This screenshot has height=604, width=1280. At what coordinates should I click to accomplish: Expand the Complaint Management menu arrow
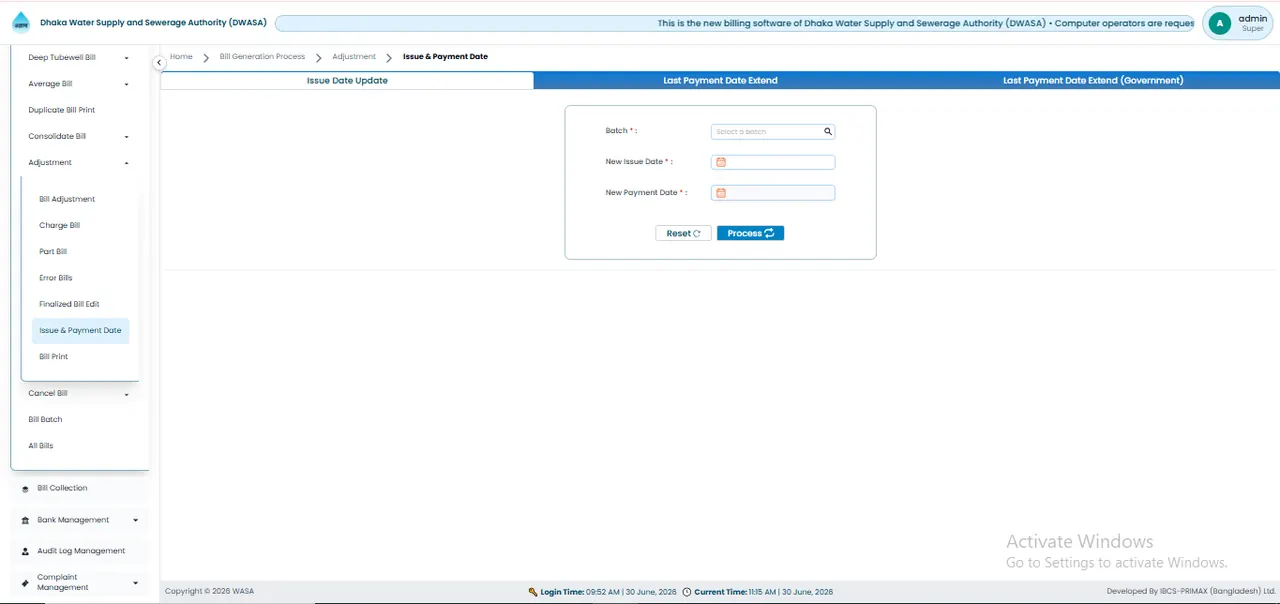click(135, 583)
